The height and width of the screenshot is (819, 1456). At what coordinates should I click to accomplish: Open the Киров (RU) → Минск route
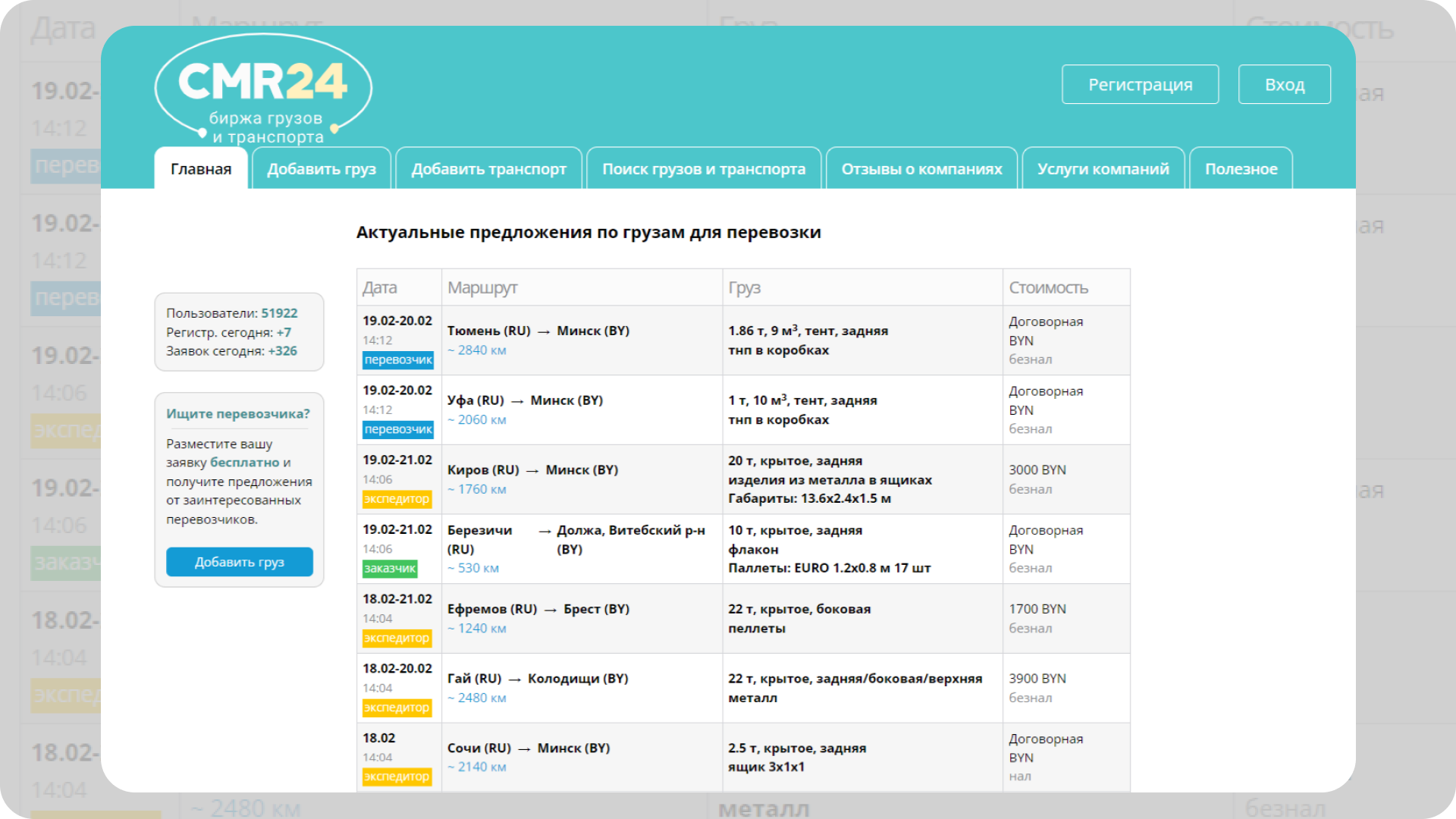click(532, 470)
